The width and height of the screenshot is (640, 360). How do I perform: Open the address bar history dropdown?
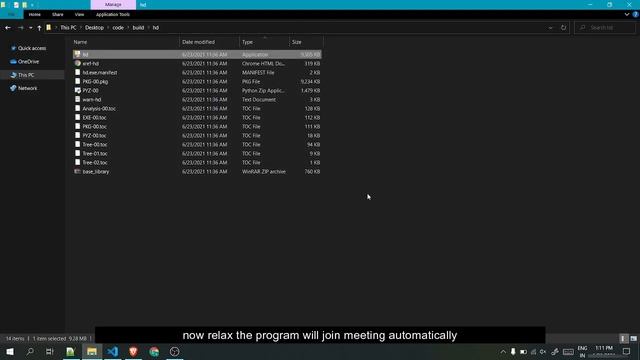pyautogui.click(x=550, y=28)
